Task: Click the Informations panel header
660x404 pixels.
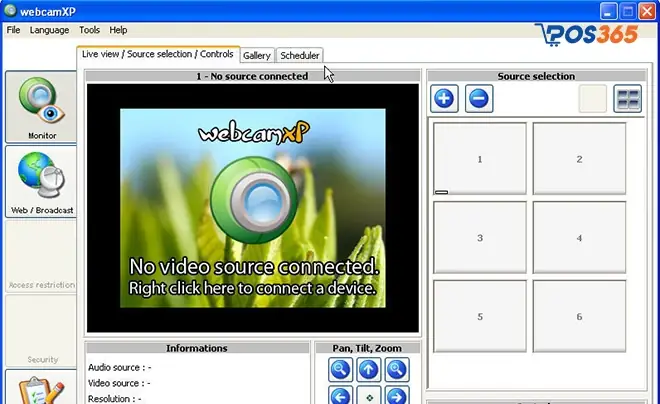Action: coord(197,348)
